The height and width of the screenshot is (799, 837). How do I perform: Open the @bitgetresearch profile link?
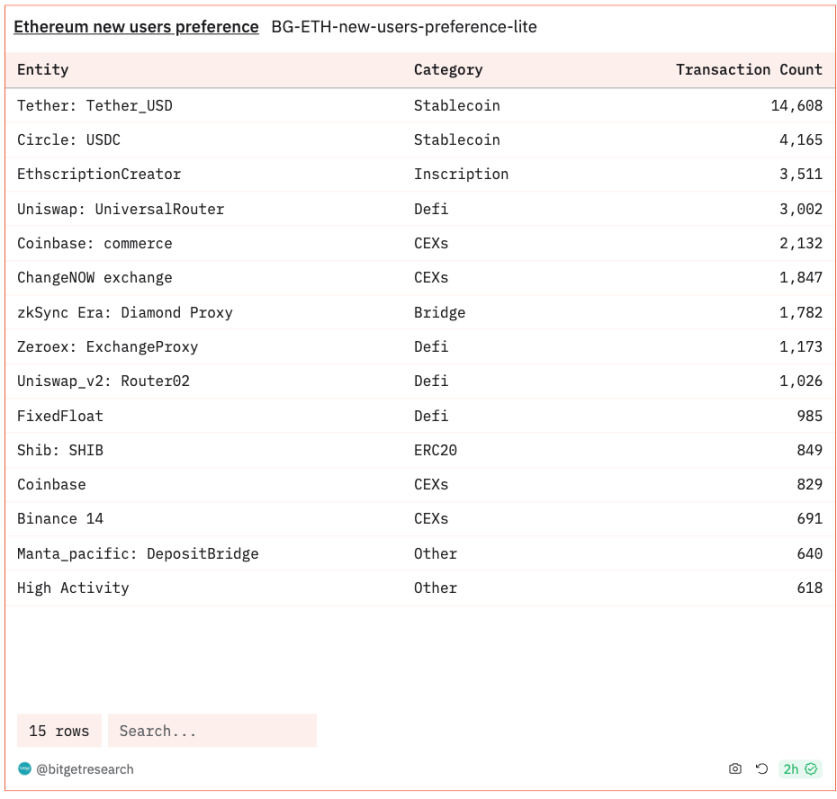click(84, 769)
